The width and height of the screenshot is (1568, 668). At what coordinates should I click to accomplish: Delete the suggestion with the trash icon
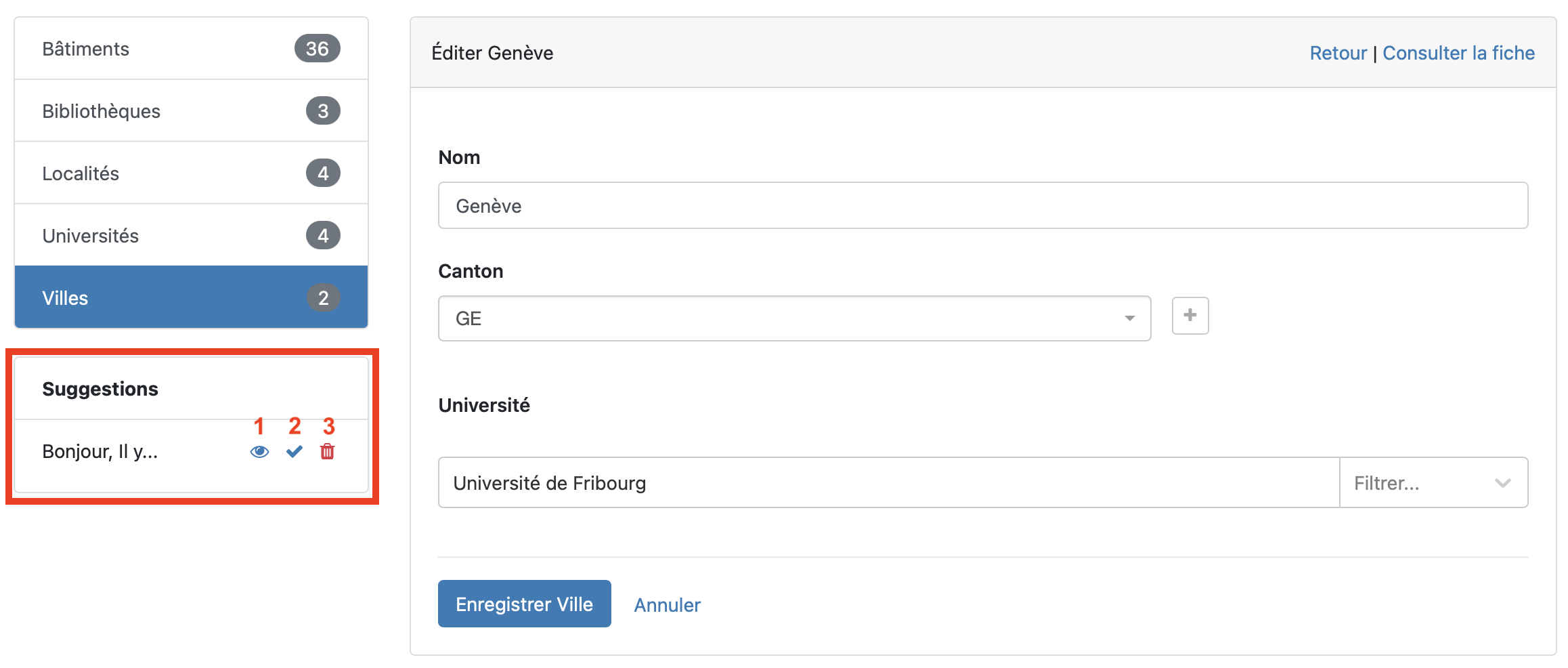click(x=328, y=452)
